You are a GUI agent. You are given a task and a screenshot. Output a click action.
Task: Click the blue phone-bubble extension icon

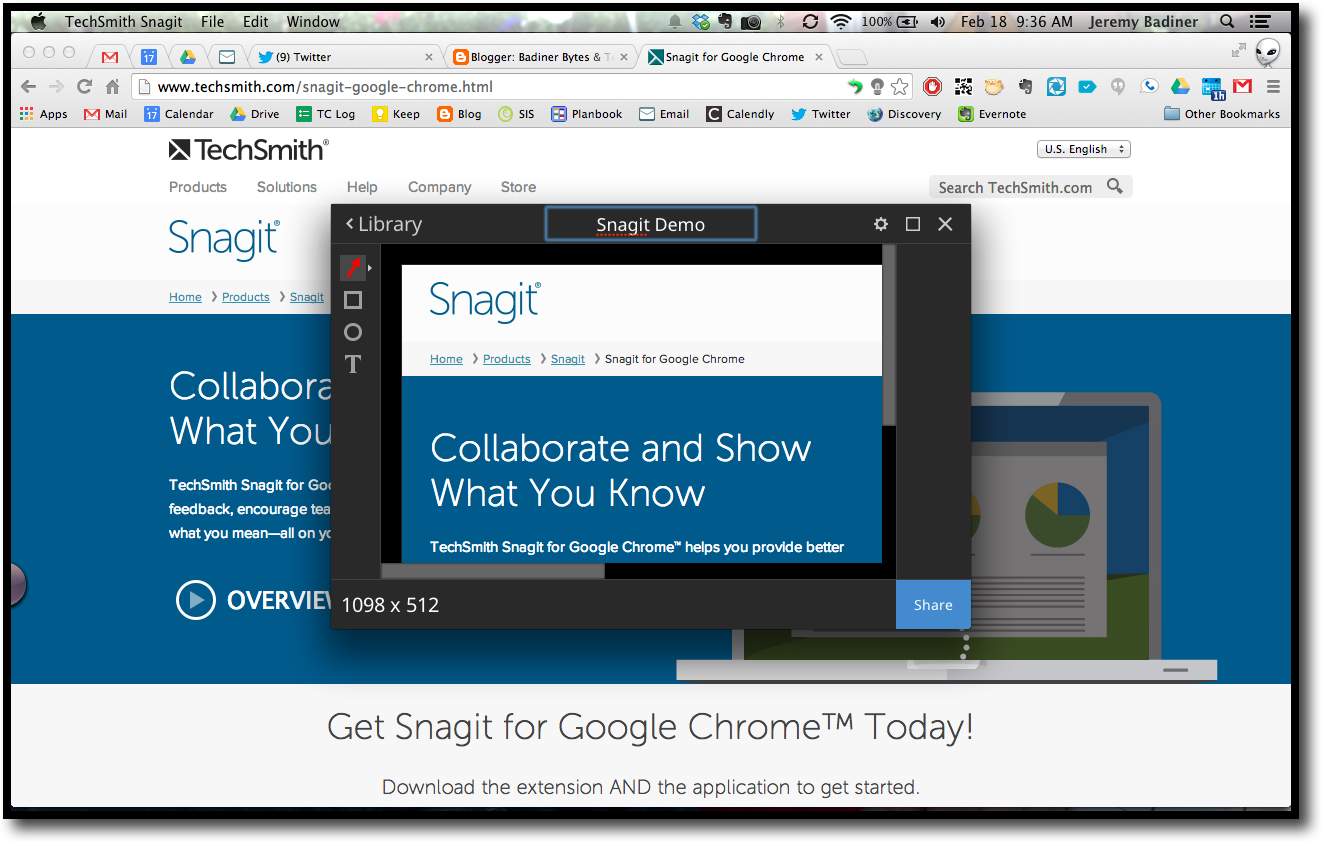click(1149, 87)
